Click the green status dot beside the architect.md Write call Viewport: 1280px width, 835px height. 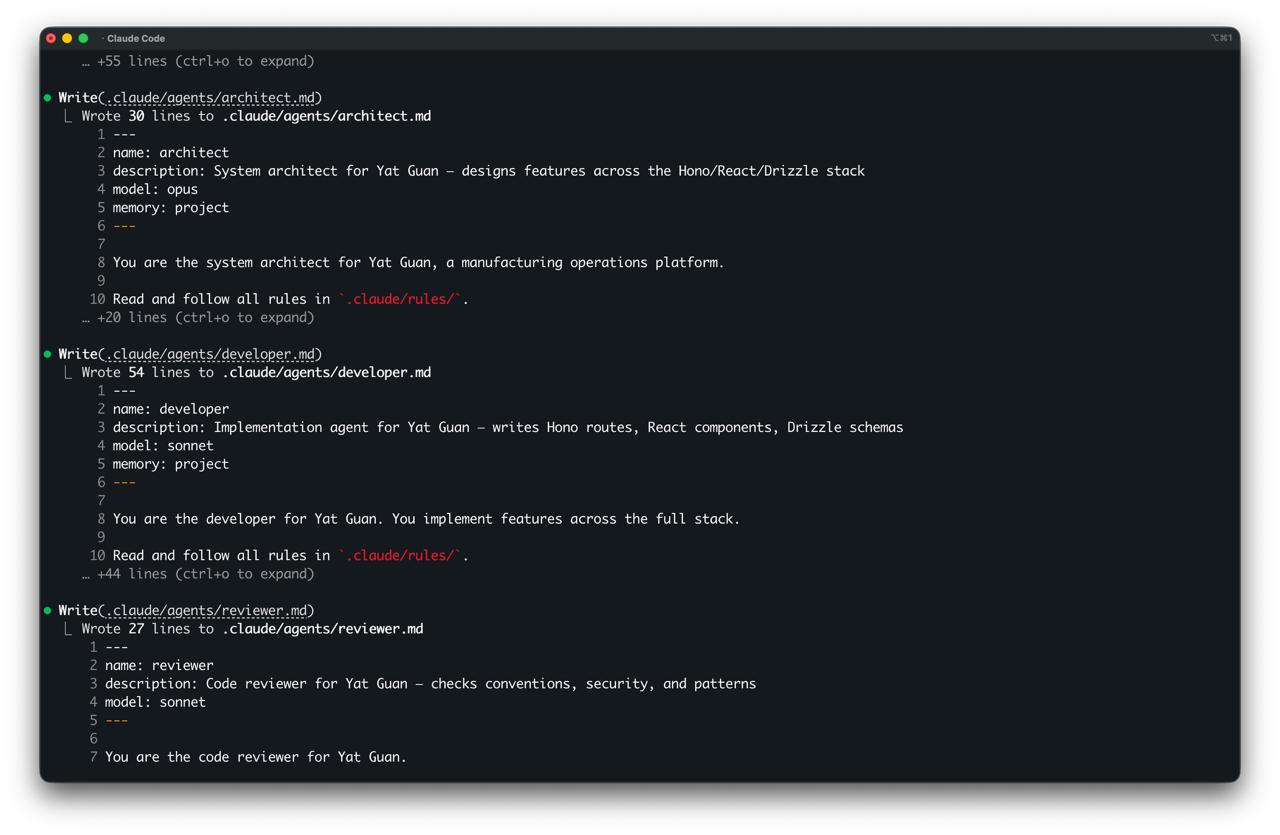click(x=46, y=97)
